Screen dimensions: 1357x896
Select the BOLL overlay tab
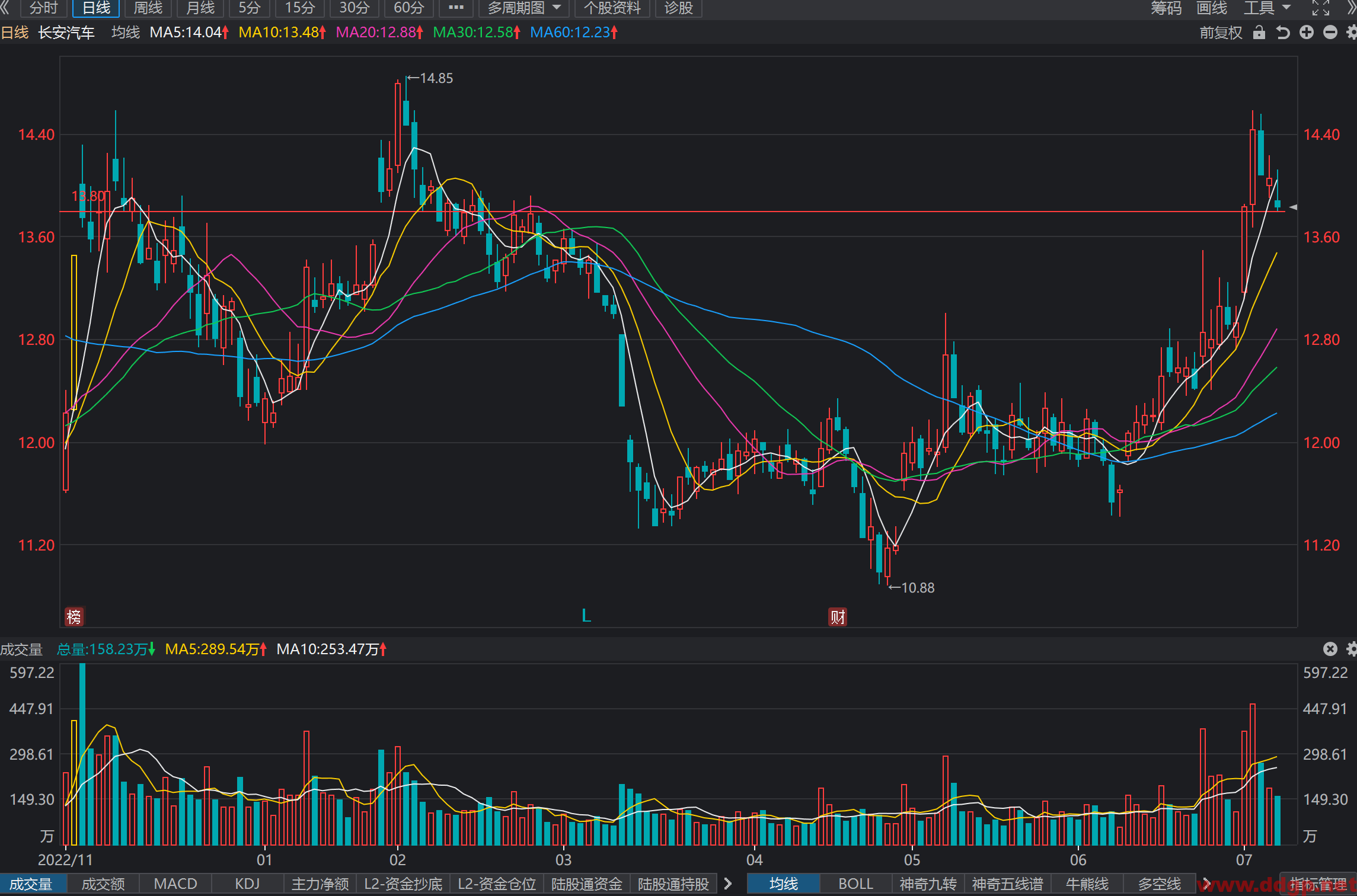(x=855, y=884)
